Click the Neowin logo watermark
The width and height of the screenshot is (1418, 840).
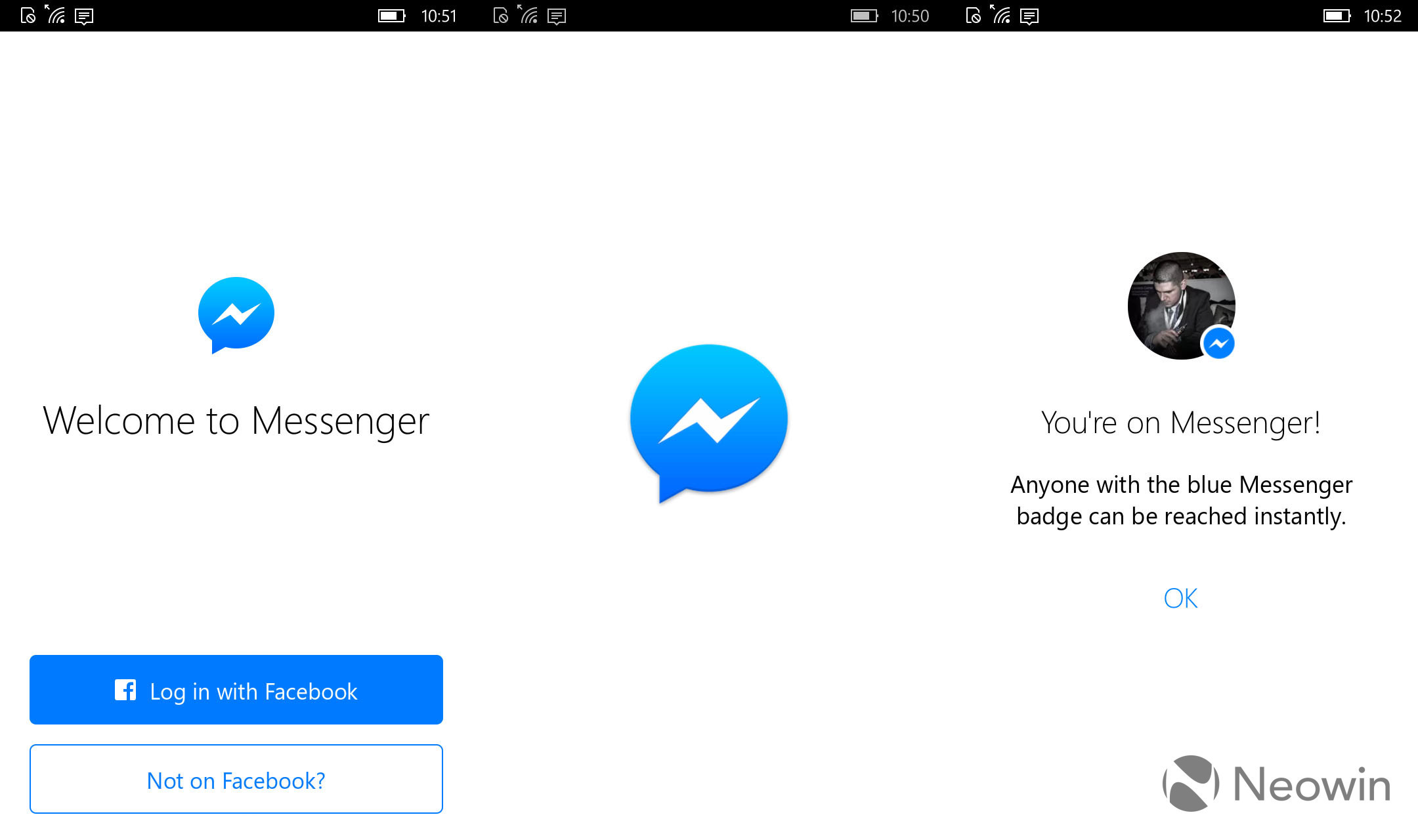pyautogui.click(x=1276, y=784)
